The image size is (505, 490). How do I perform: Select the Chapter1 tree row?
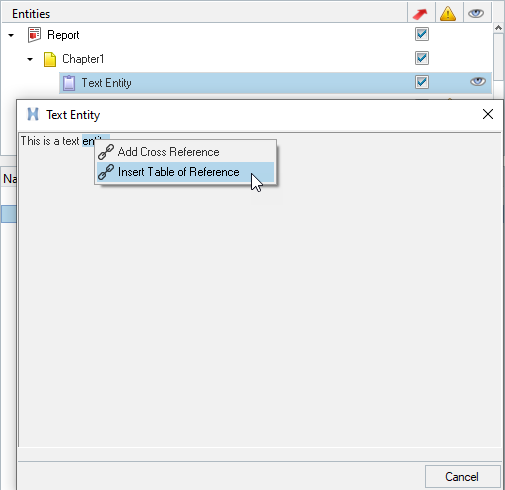tap(247, 59)
